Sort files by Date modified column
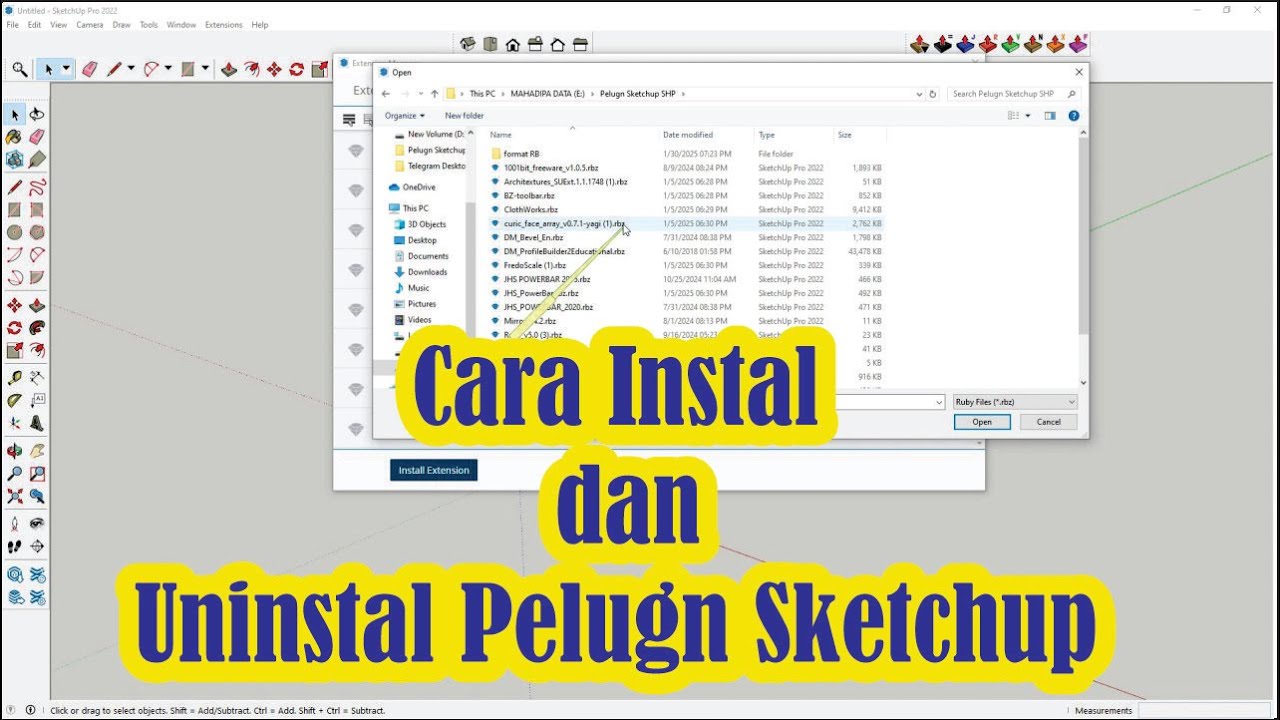 (x=688, y=134)
